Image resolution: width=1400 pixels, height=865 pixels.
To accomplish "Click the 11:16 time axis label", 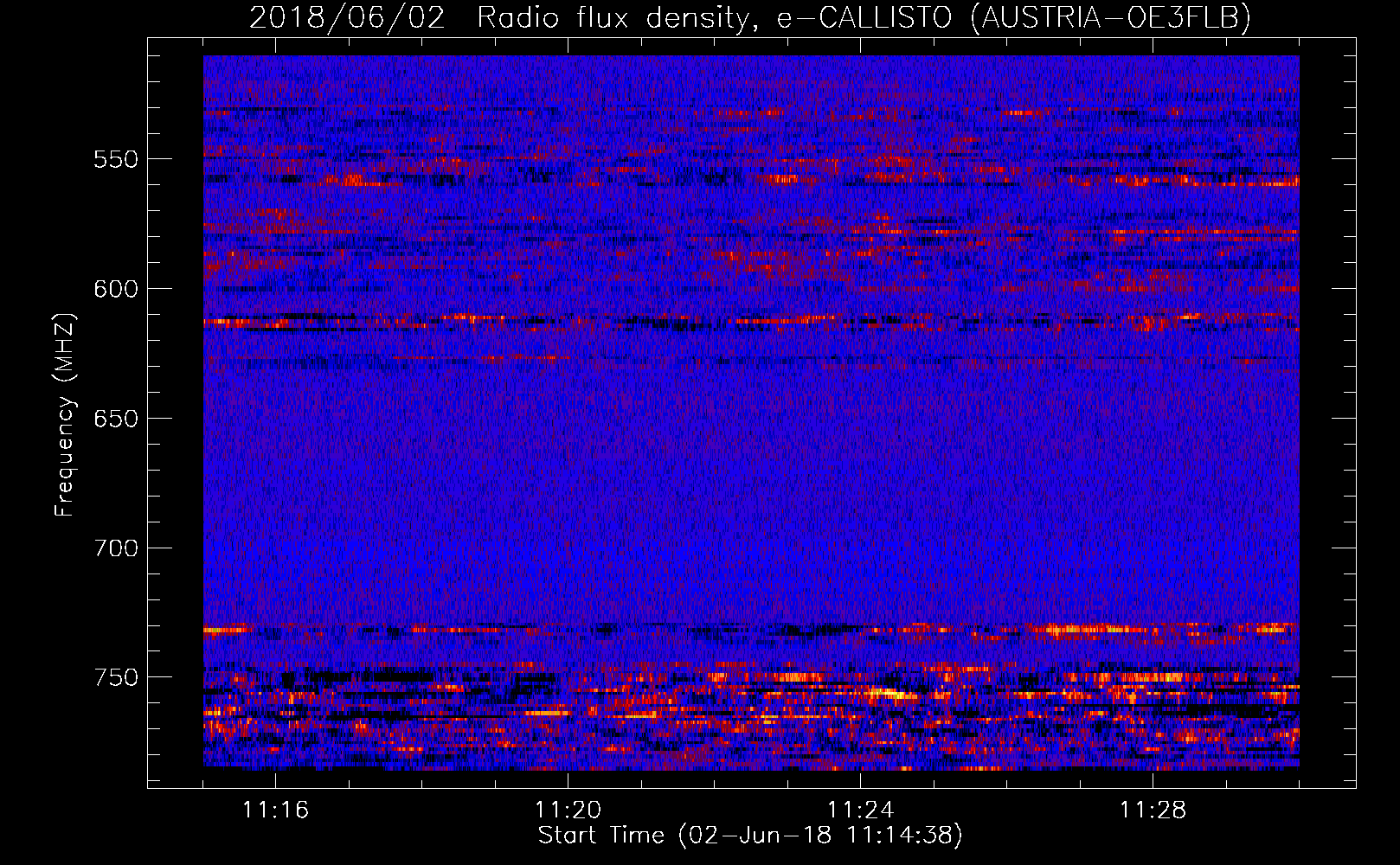I will (275, 811).
